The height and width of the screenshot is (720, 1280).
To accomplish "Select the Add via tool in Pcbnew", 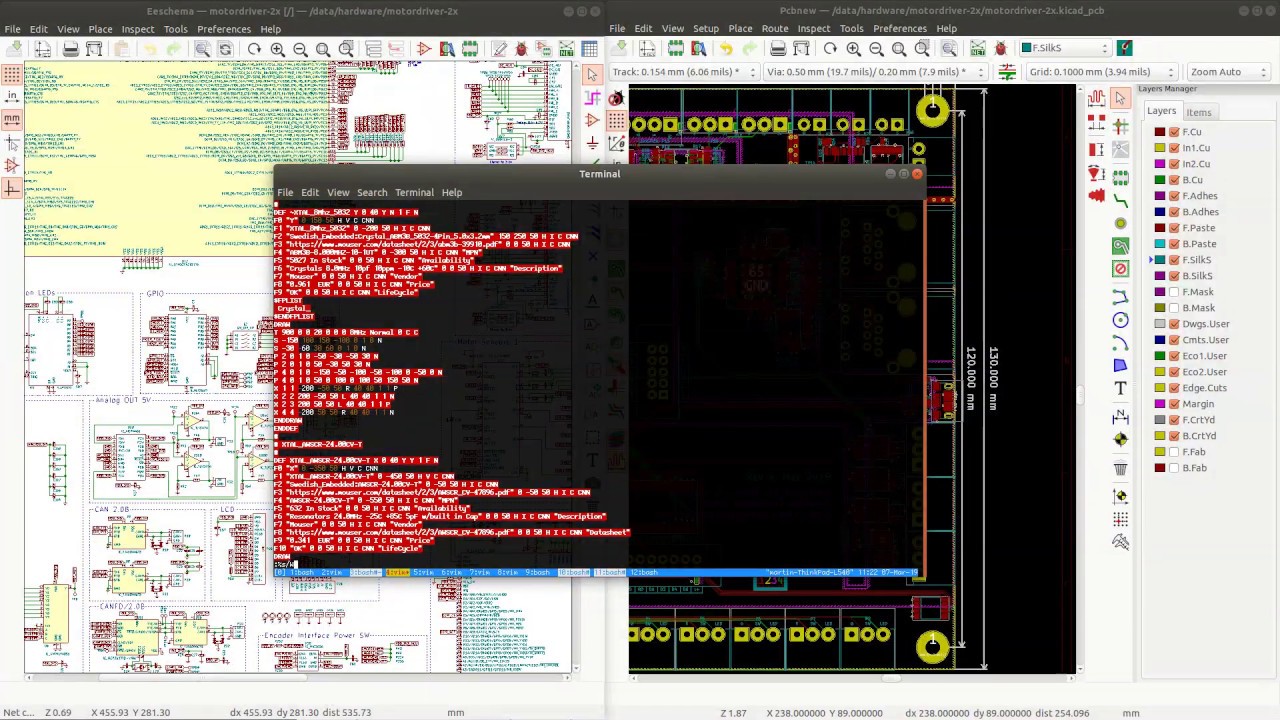I will click(1120, 222).
